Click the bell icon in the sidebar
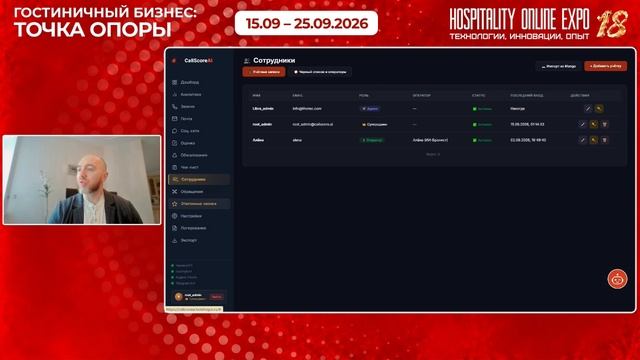The image size is (640, 360). 175,155
